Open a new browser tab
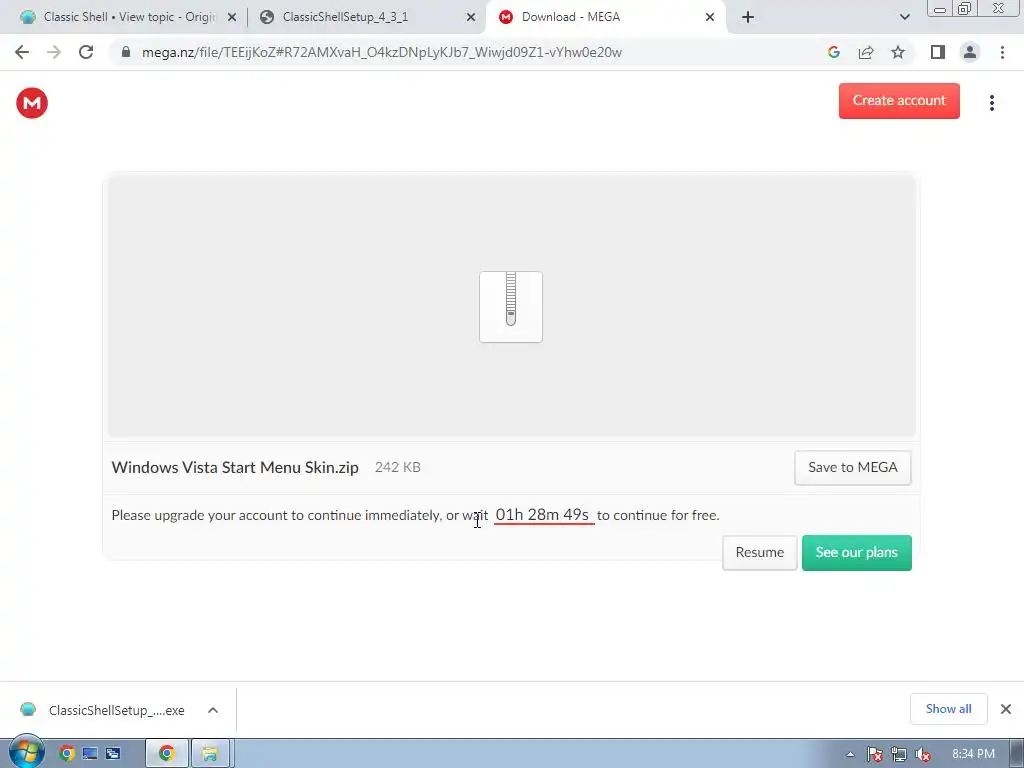 point(748,17)
